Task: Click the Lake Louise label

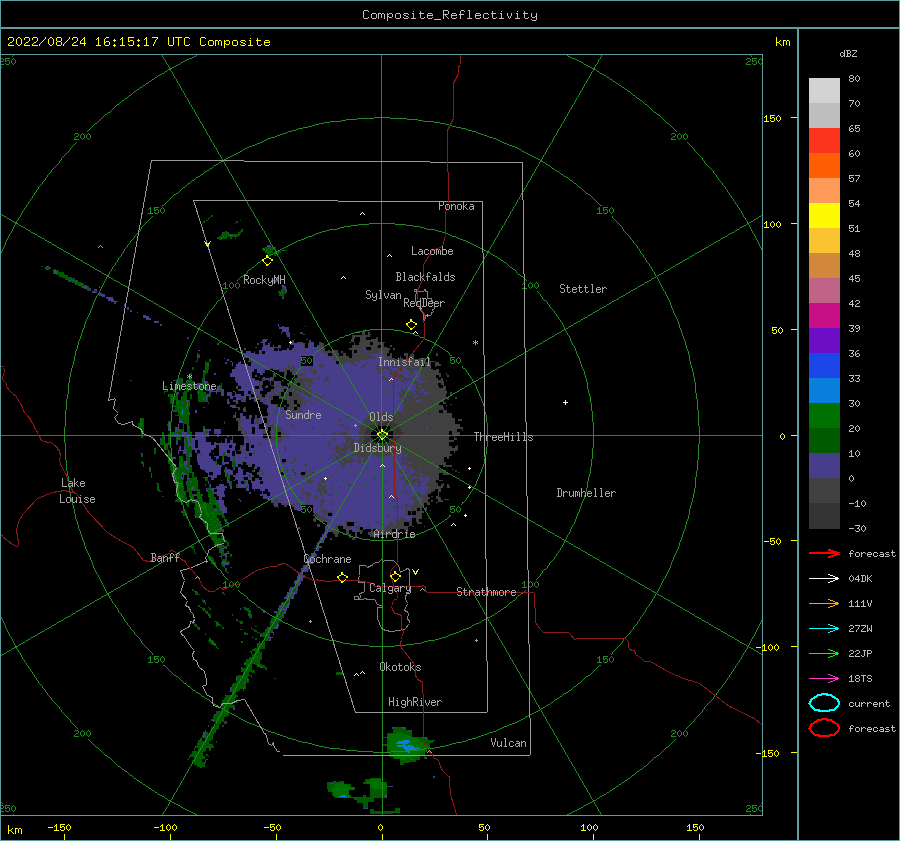Action: [x=77, y=491]
